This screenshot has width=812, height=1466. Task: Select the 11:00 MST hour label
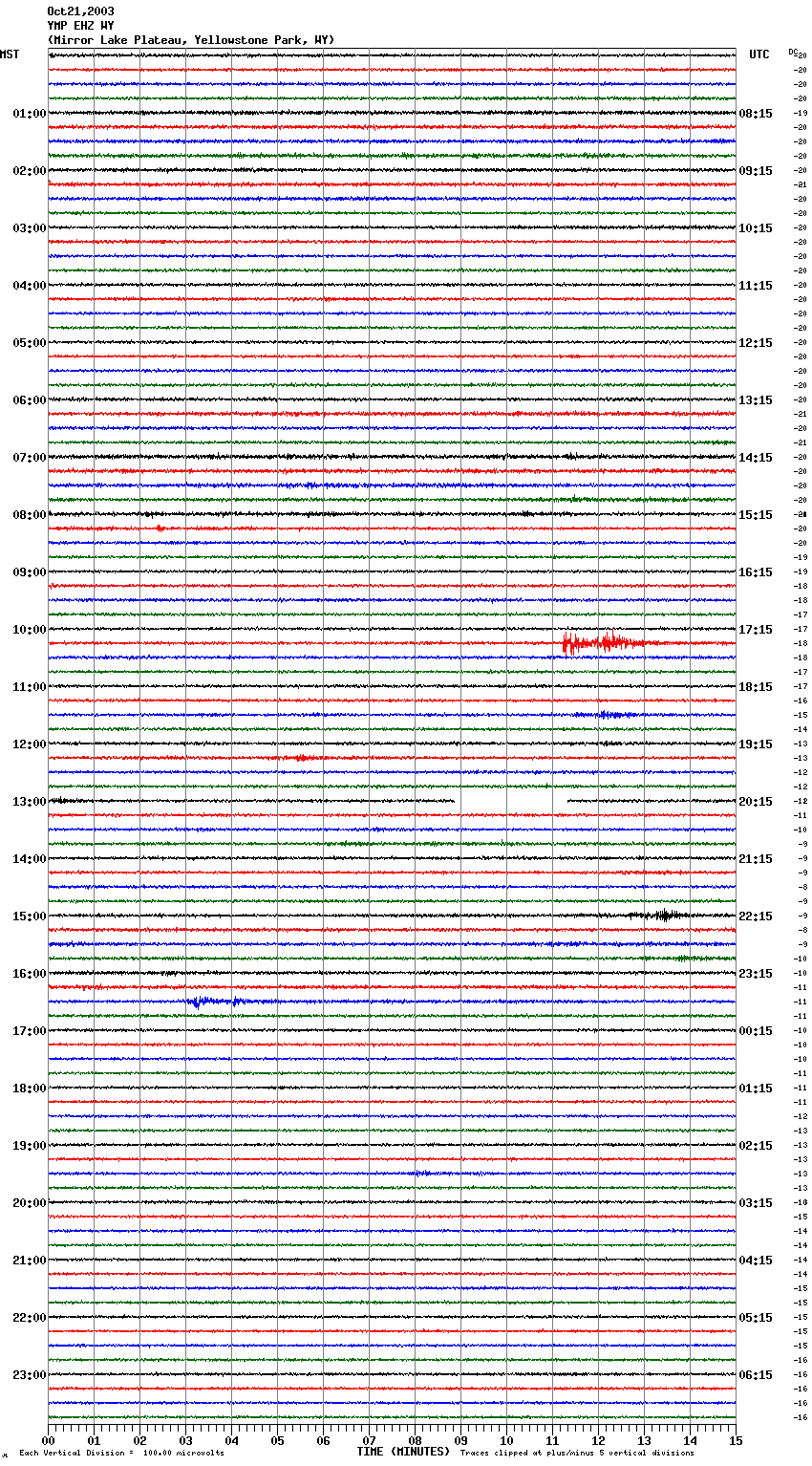click(x=30, y=687)
